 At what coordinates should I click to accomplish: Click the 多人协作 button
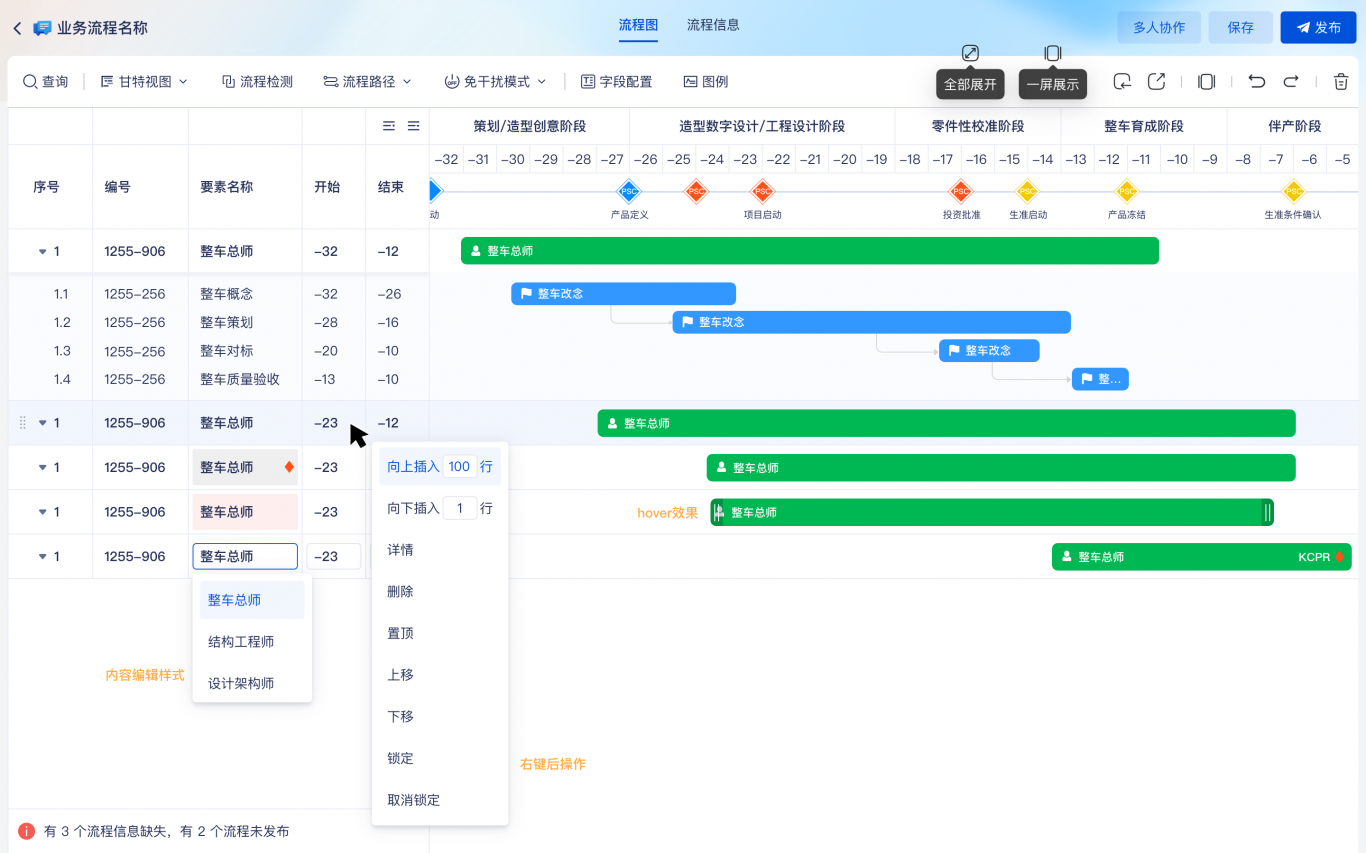1159,28
